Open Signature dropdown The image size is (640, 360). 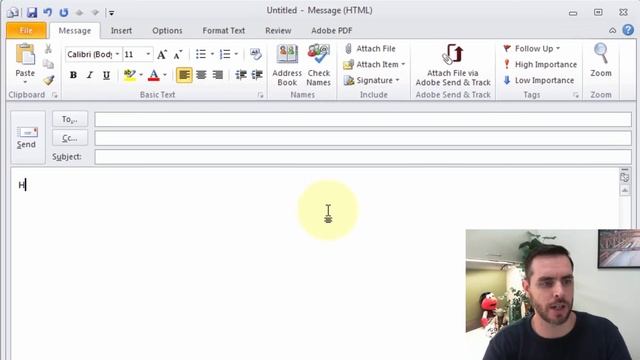tap(371, 80)
